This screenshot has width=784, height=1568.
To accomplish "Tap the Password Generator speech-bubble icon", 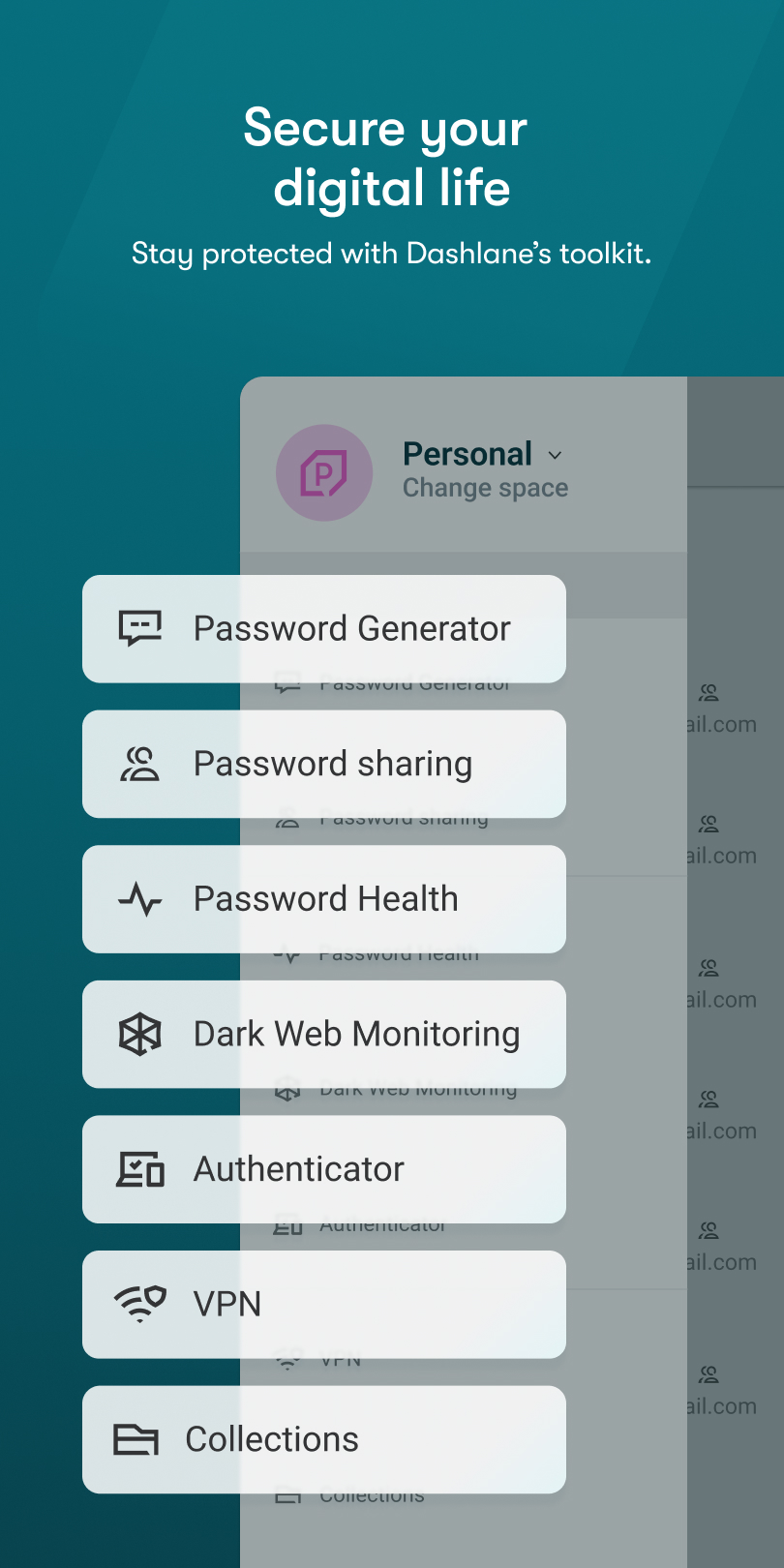I will 140,628.
